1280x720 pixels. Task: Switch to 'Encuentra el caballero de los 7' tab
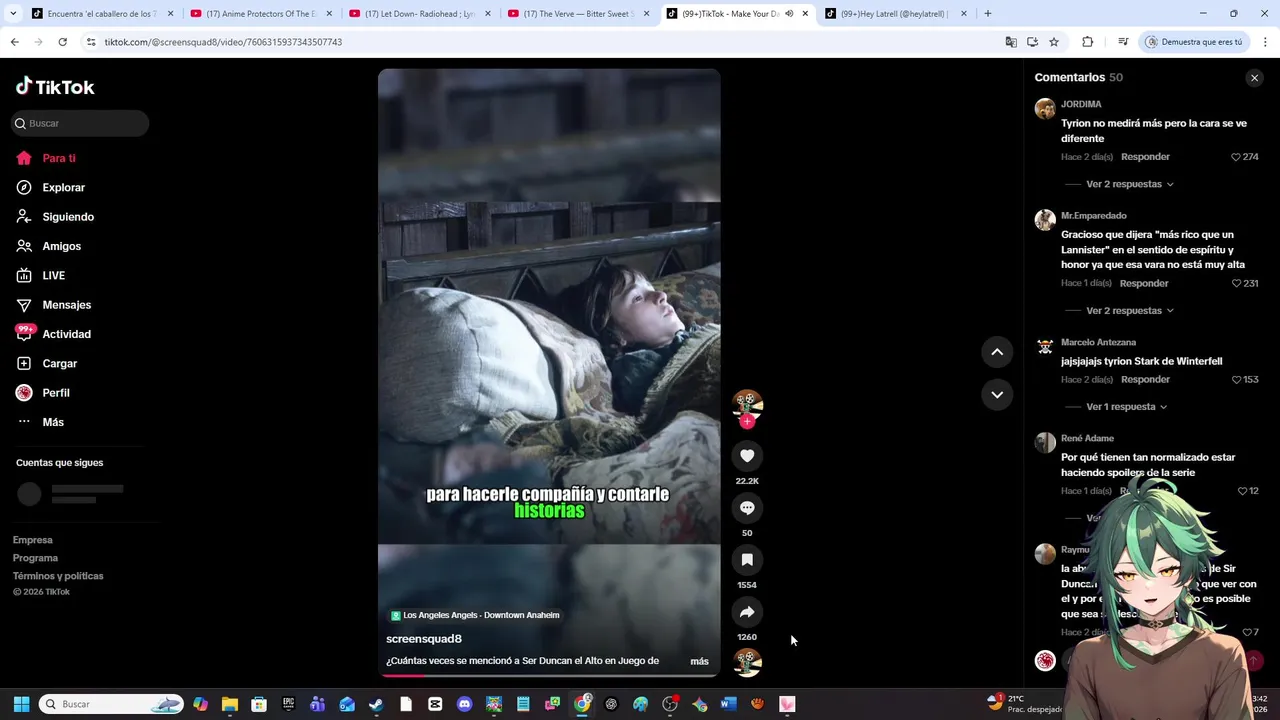(102, 14)
